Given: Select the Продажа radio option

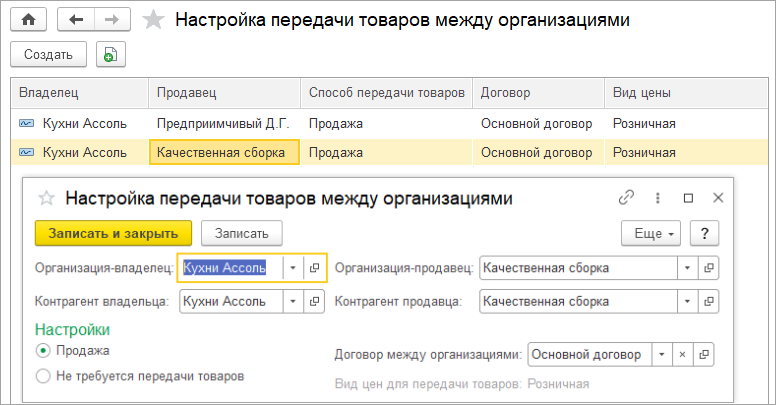Looking at the screenshot, I should pos(42,351).
